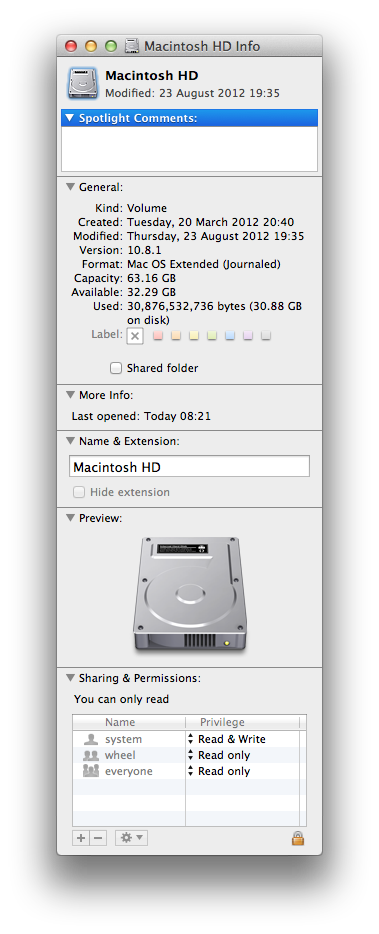Apply the yellow label color
379x934 pixels.
click(194, 335)
